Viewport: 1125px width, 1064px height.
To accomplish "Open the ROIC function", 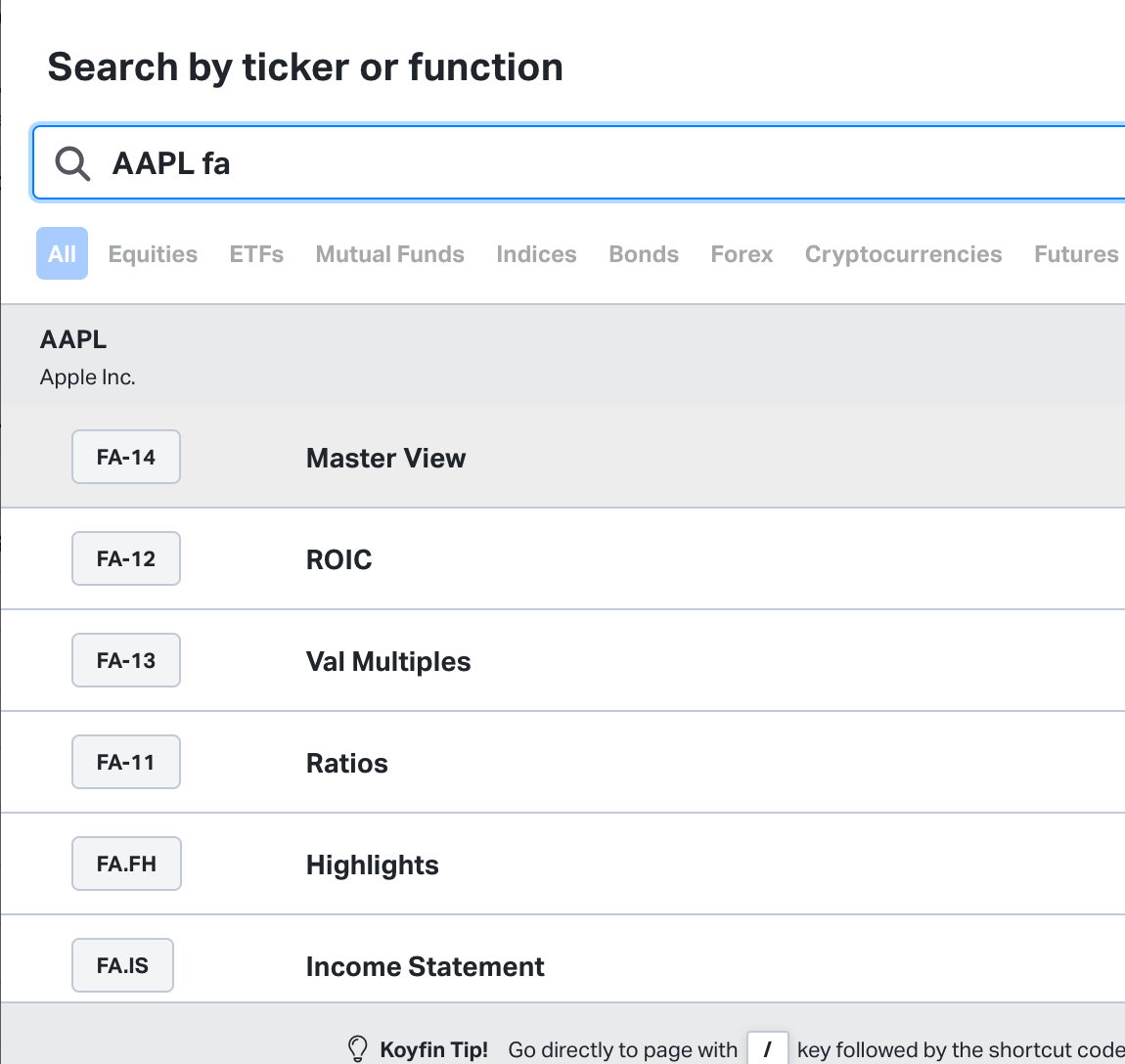I will (563, 559).
